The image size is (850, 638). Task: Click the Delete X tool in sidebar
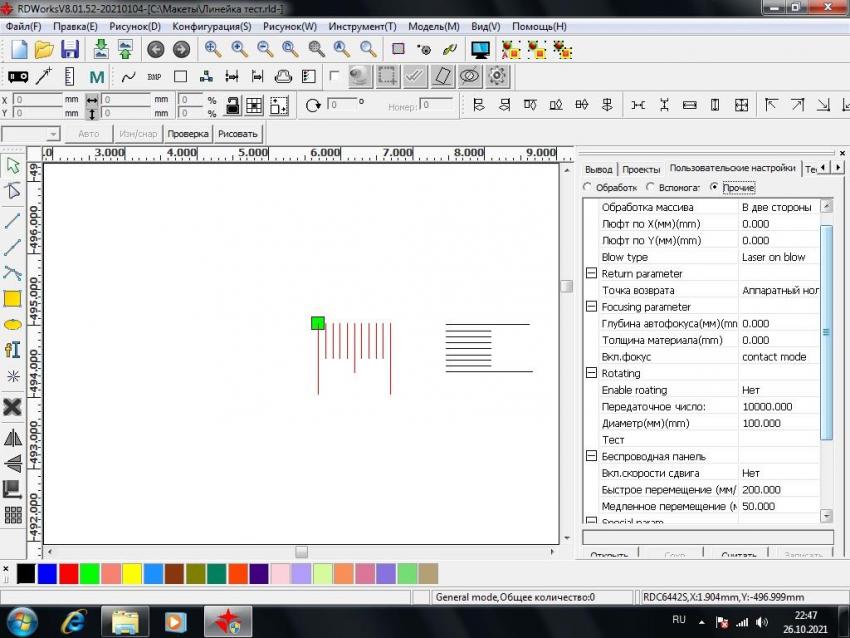tap(13, 406)
